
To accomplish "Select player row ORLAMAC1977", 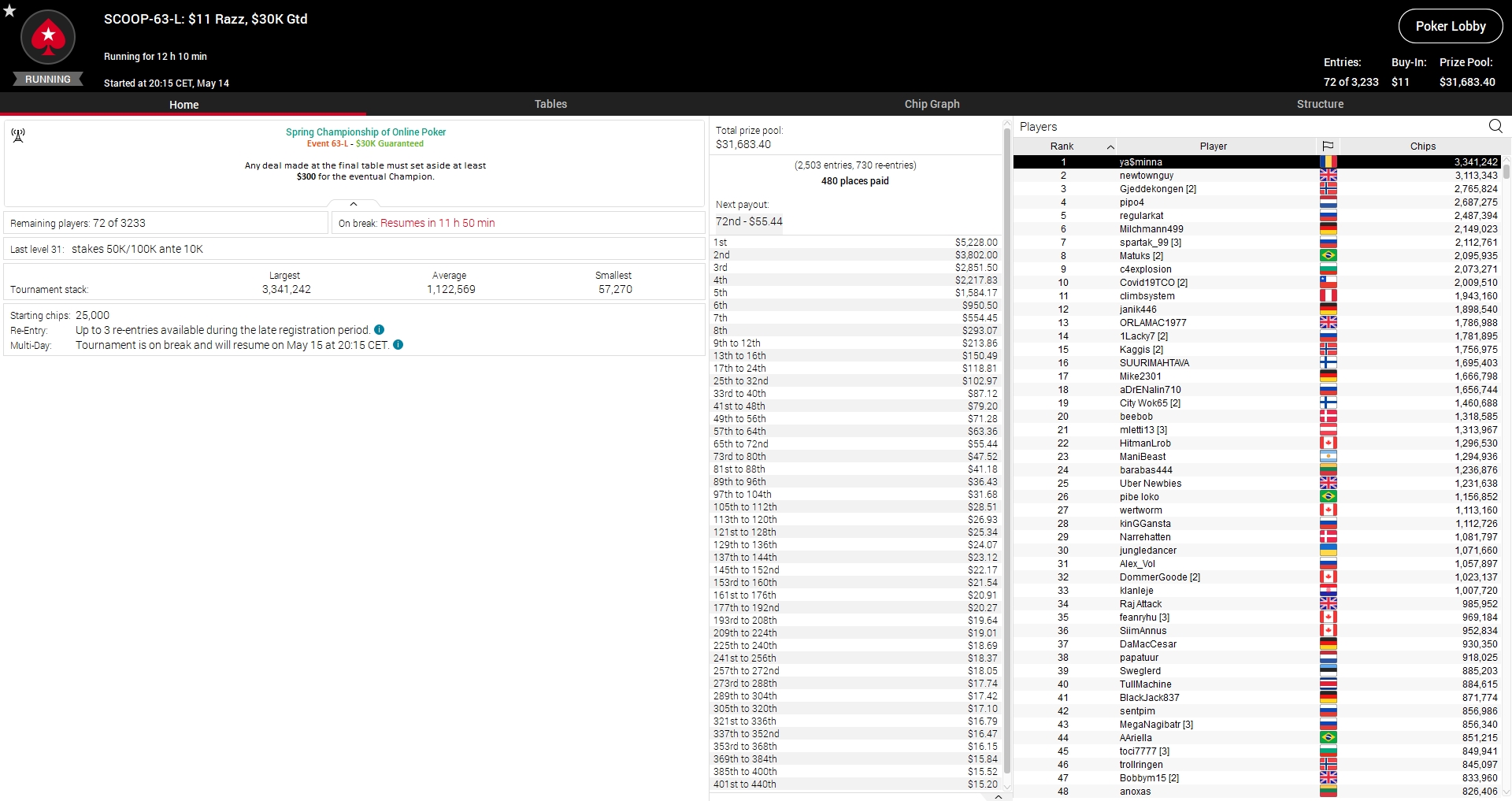I will tap(1257, 323).
